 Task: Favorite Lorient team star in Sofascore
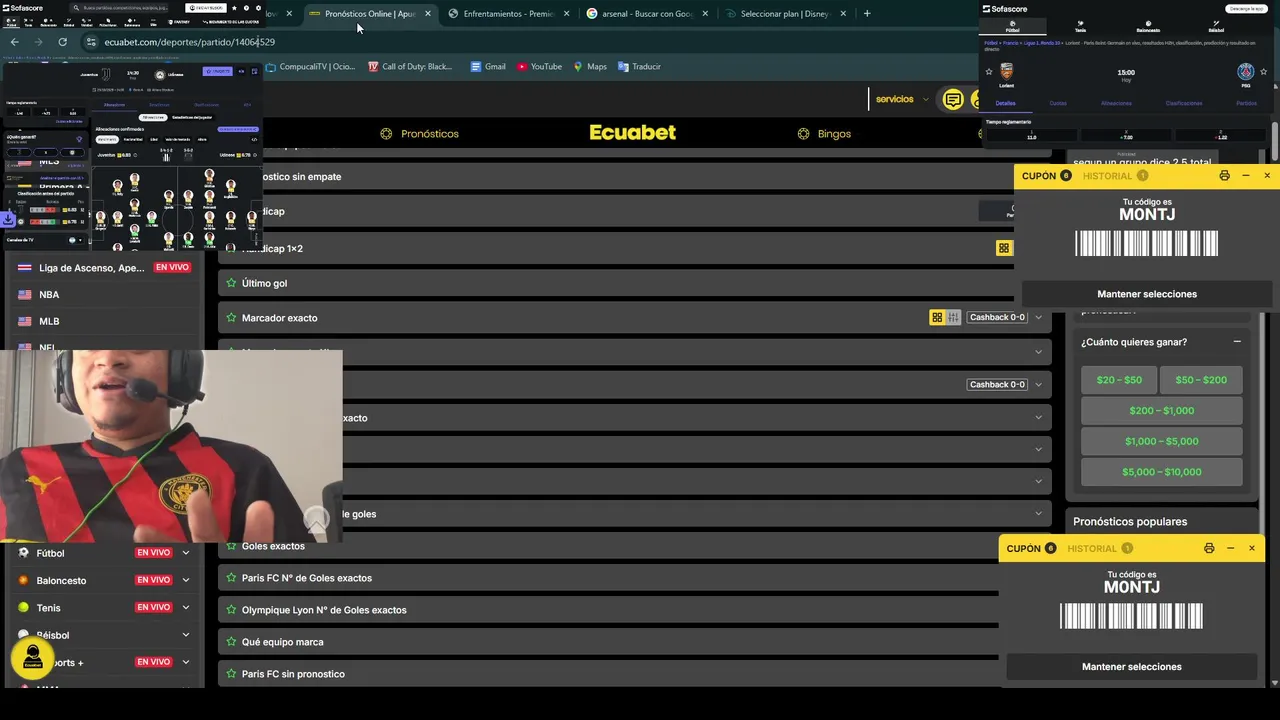[x=989, y=72]
